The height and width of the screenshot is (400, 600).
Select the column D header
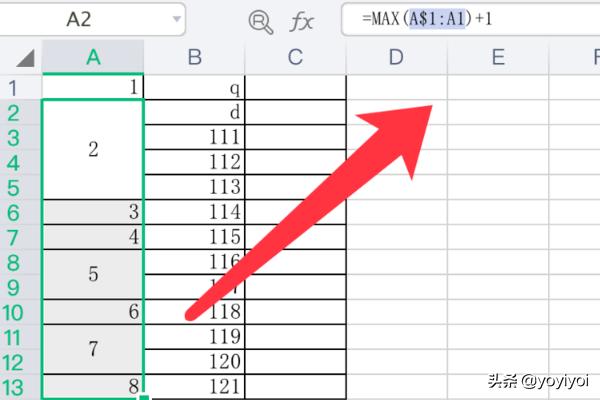(396, 58)
